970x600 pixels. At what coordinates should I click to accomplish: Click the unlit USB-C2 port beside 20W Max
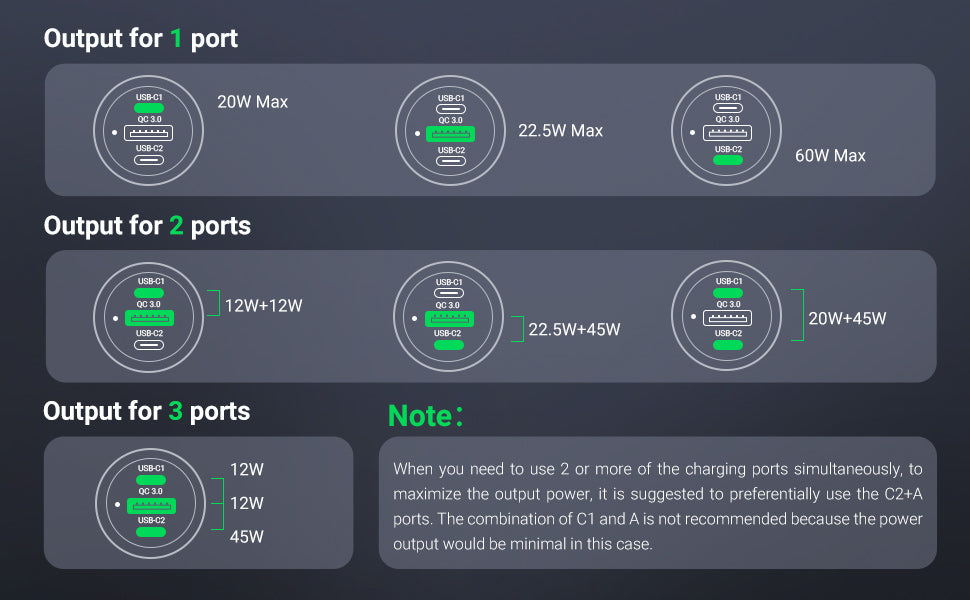[149, 160]
